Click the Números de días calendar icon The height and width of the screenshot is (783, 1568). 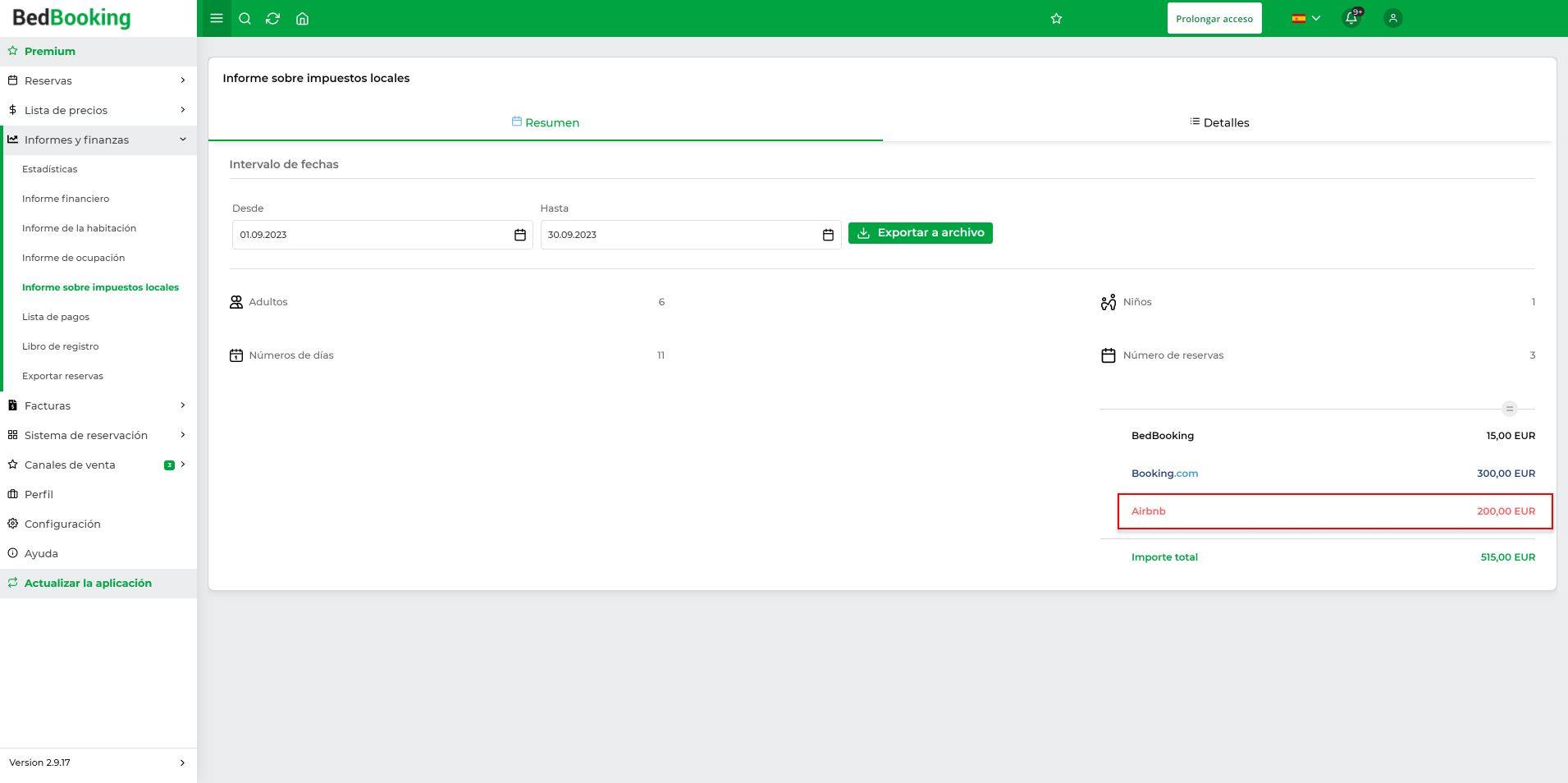pyautogui.click(x=236, y=355)
